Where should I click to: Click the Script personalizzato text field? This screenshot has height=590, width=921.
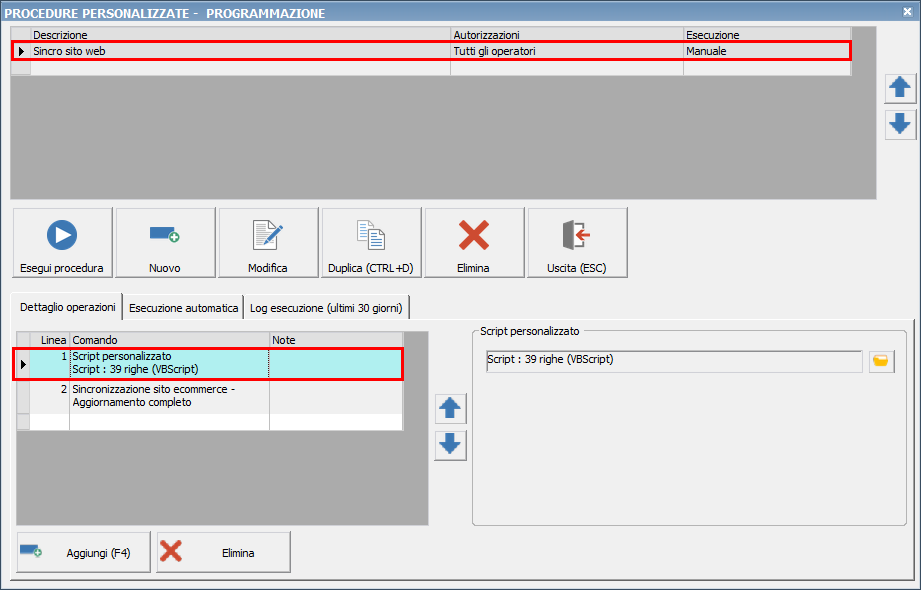pos(673,361)
